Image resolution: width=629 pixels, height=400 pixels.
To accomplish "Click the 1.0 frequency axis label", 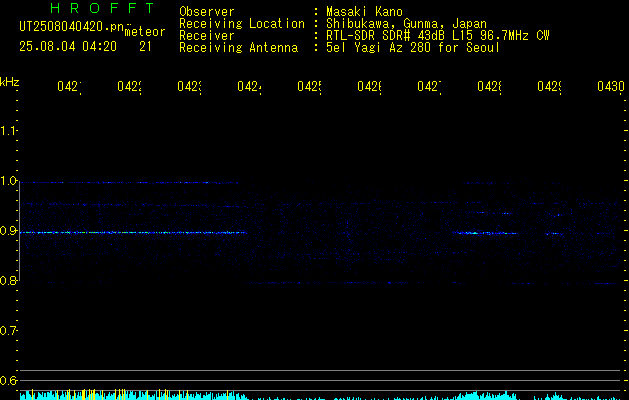I will pos(9,181).
